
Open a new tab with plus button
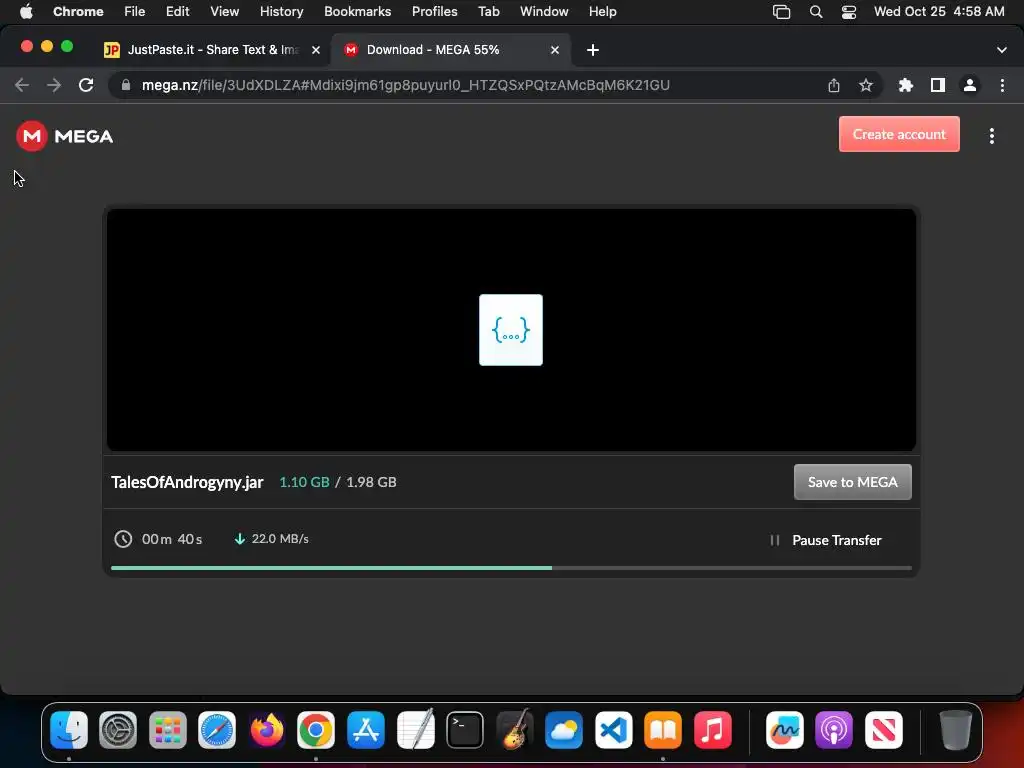592,50
